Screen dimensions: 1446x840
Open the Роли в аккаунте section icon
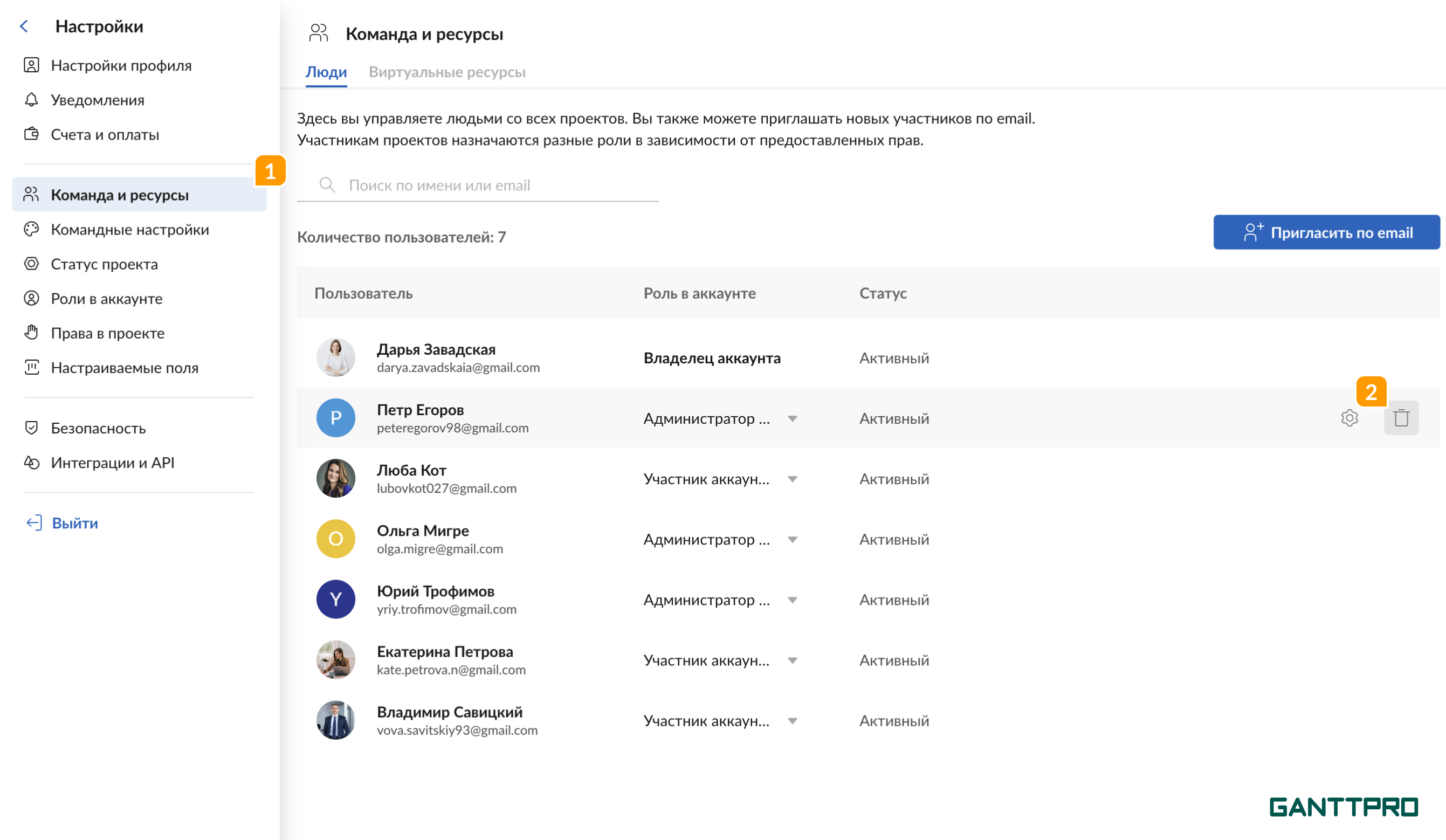[x=32, y=298]
